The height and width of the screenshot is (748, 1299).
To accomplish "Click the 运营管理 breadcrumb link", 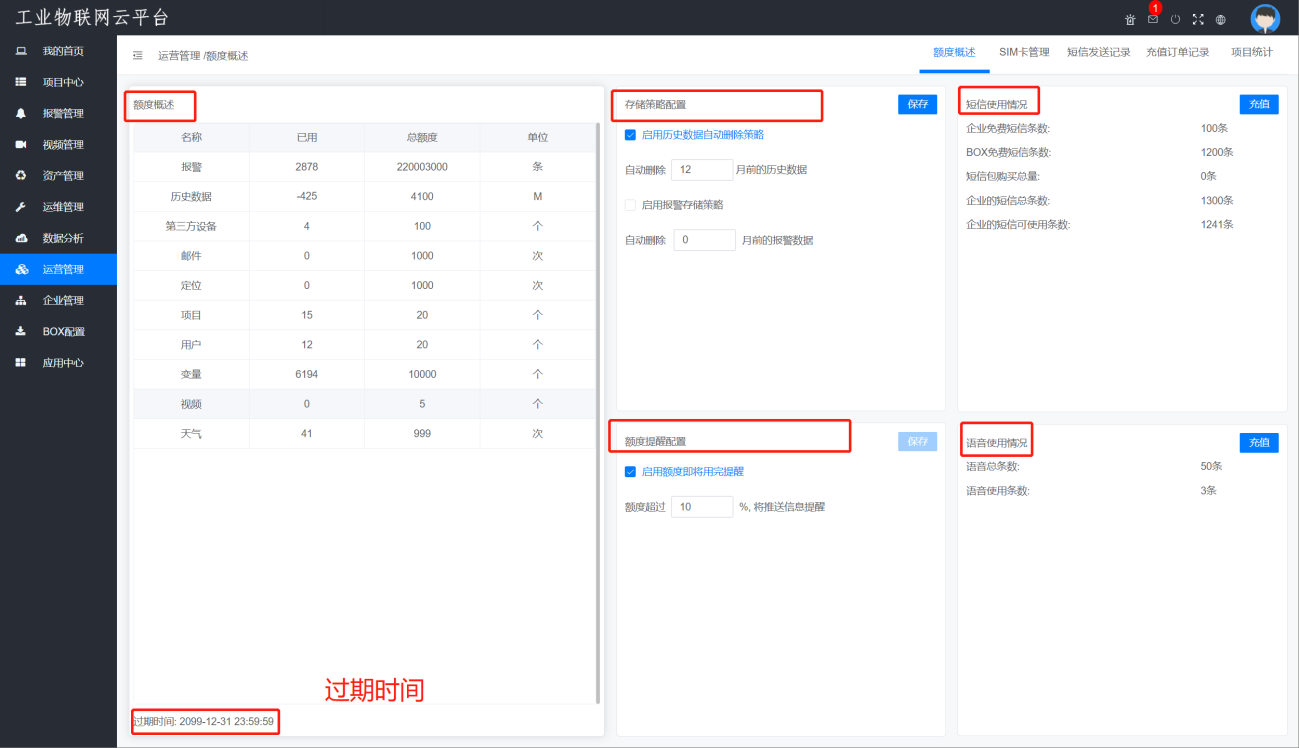I will pos(179,56).
